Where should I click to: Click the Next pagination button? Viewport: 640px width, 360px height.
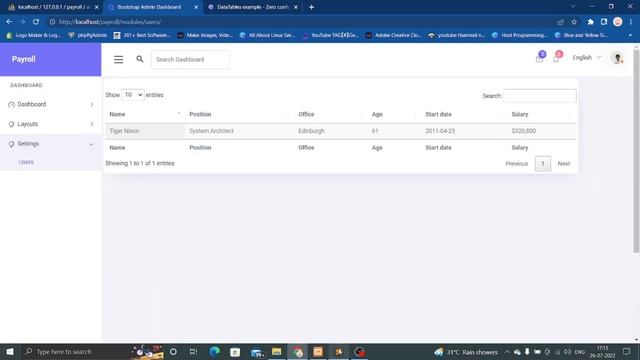click(564, 164)
